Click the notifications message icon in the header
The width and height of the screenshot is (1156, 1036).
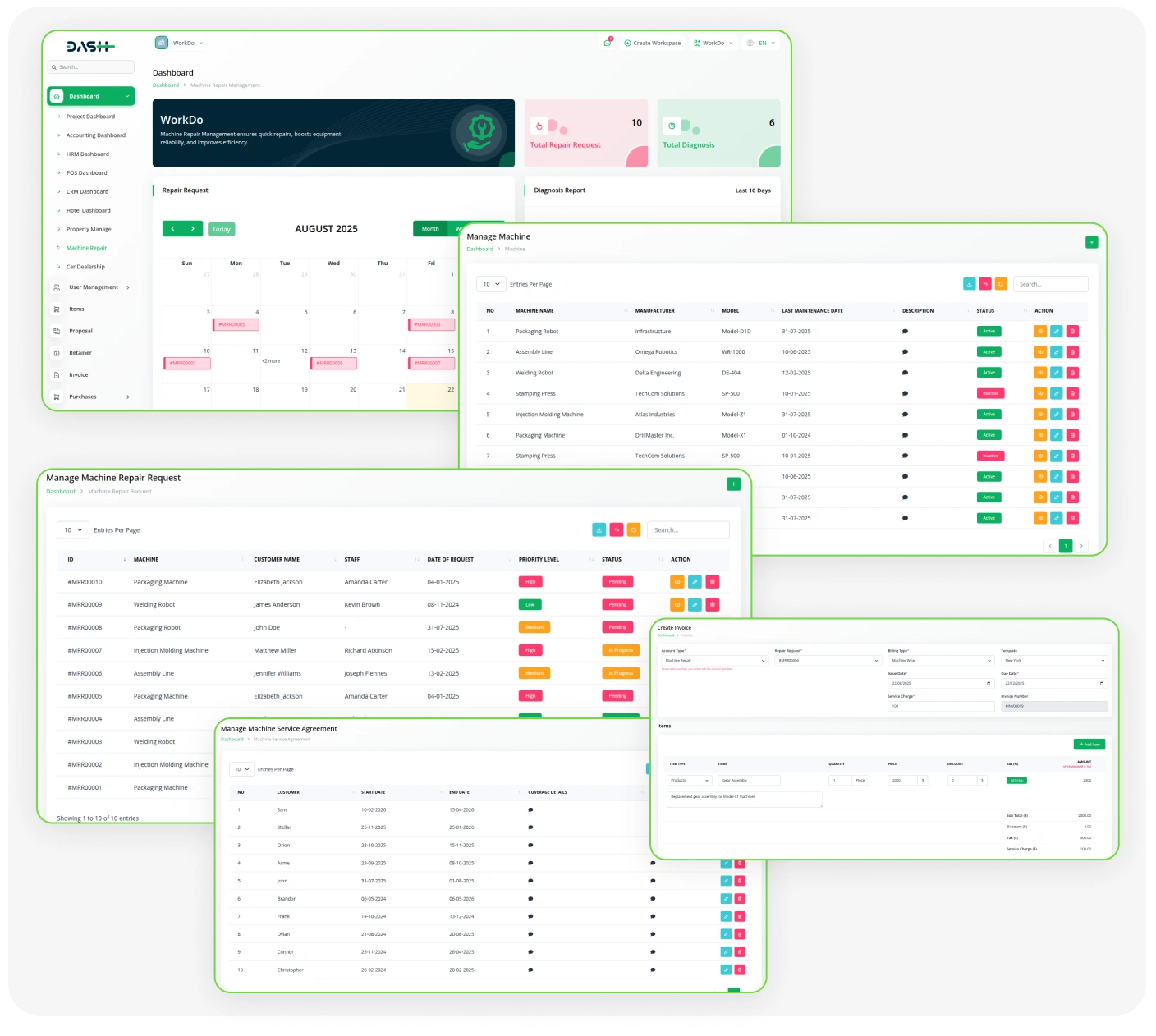click(x=606, y=43)
